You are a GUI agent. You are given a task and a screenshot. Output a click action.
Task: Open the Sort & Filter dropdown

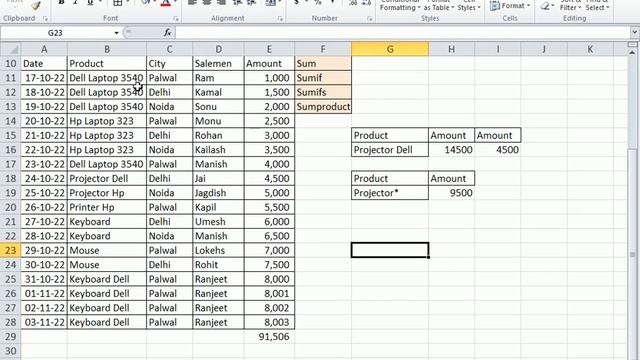570,5
